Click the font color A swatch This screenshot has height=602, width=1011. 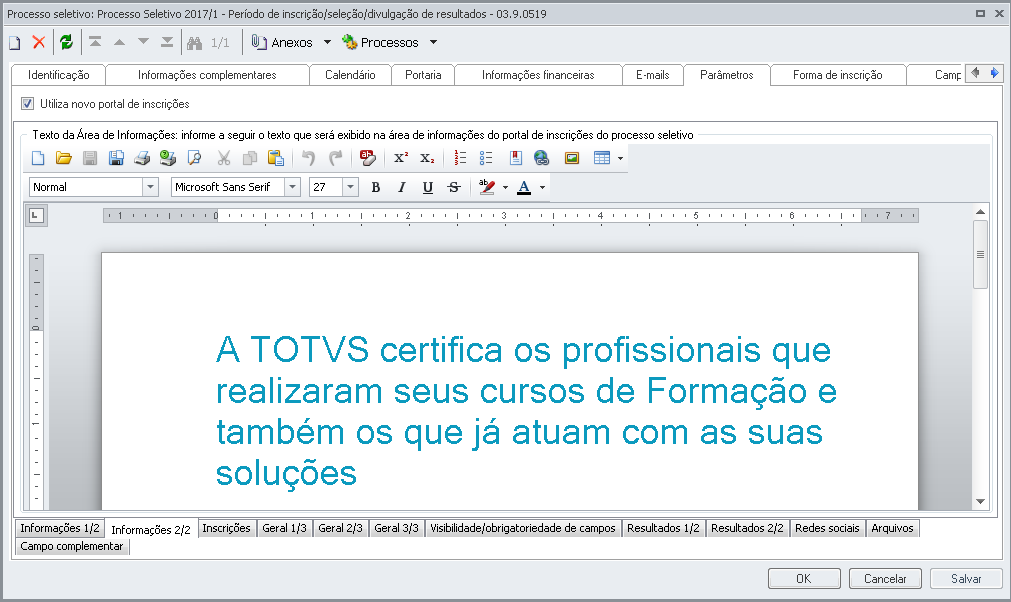(x=524, y=188)
